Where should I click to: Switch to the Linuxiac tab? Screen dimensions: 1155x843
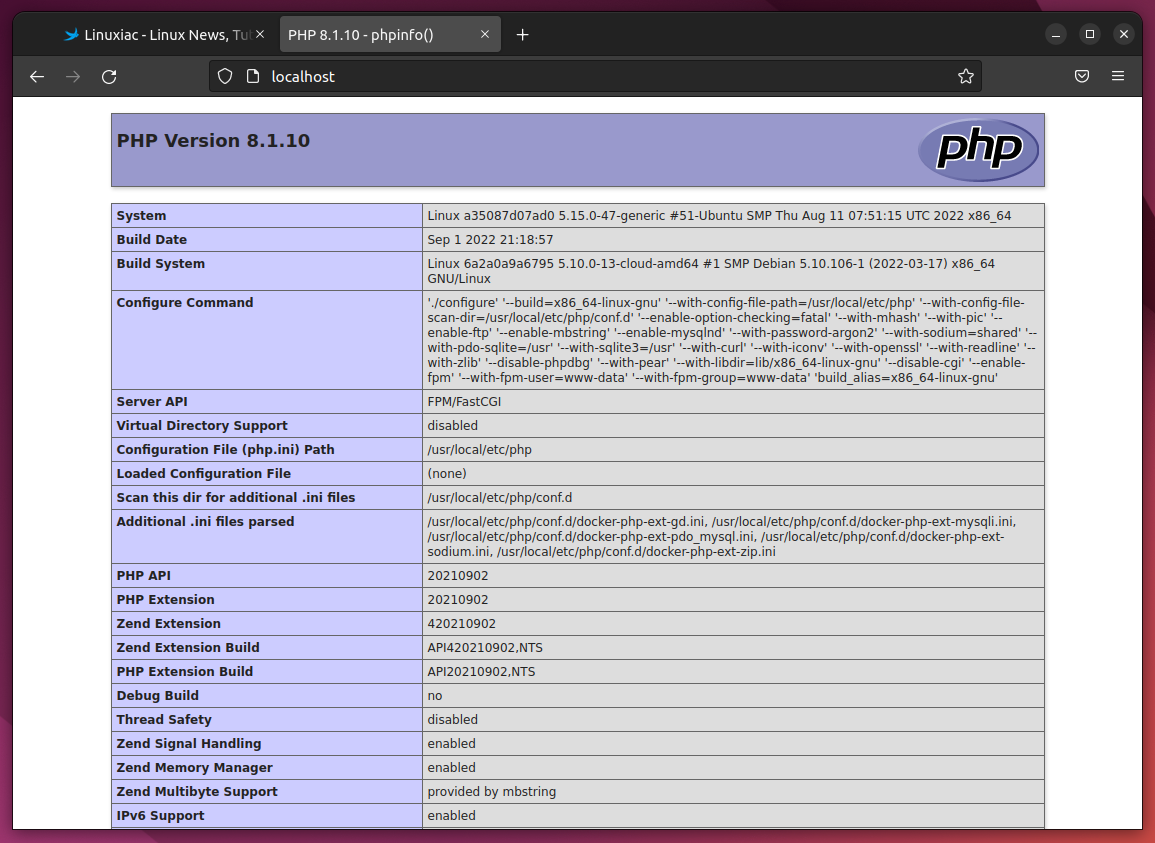[x=164, y=35]
